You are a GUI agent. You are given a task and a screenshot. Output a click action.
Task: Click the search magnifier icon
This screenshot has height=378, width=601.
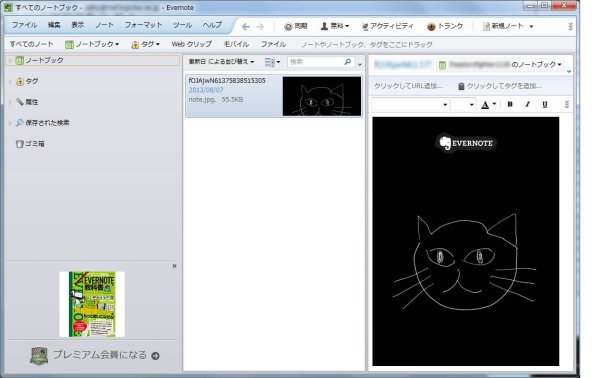tap(348, 61)
